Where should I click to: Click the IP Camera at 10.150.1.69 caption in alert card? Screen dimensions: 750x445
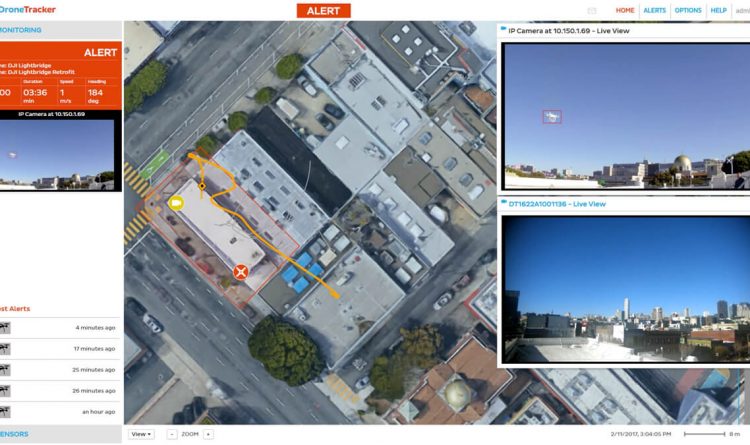coord(51,114)
